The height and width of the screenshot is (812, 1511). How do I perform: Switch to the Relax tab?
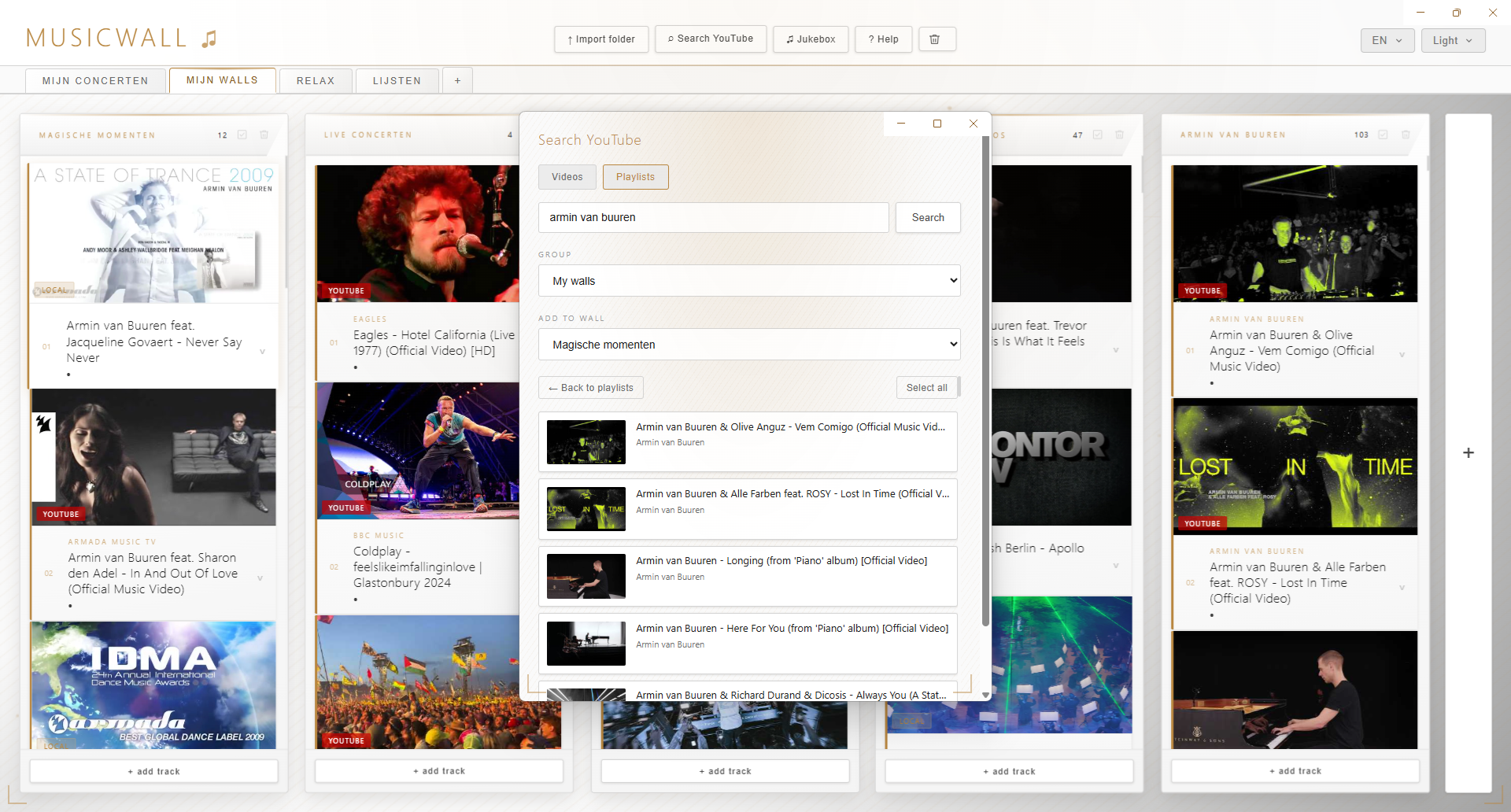[316, 80]
